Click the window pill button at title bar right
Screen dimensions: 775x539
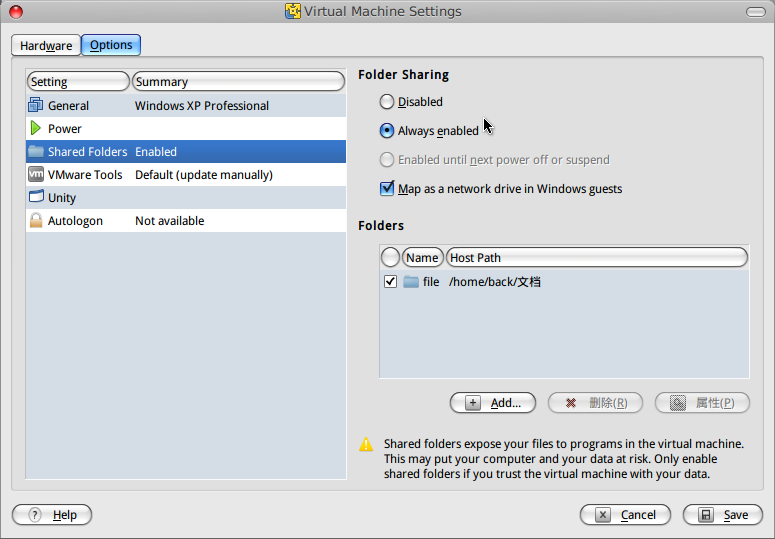(756, 12)
